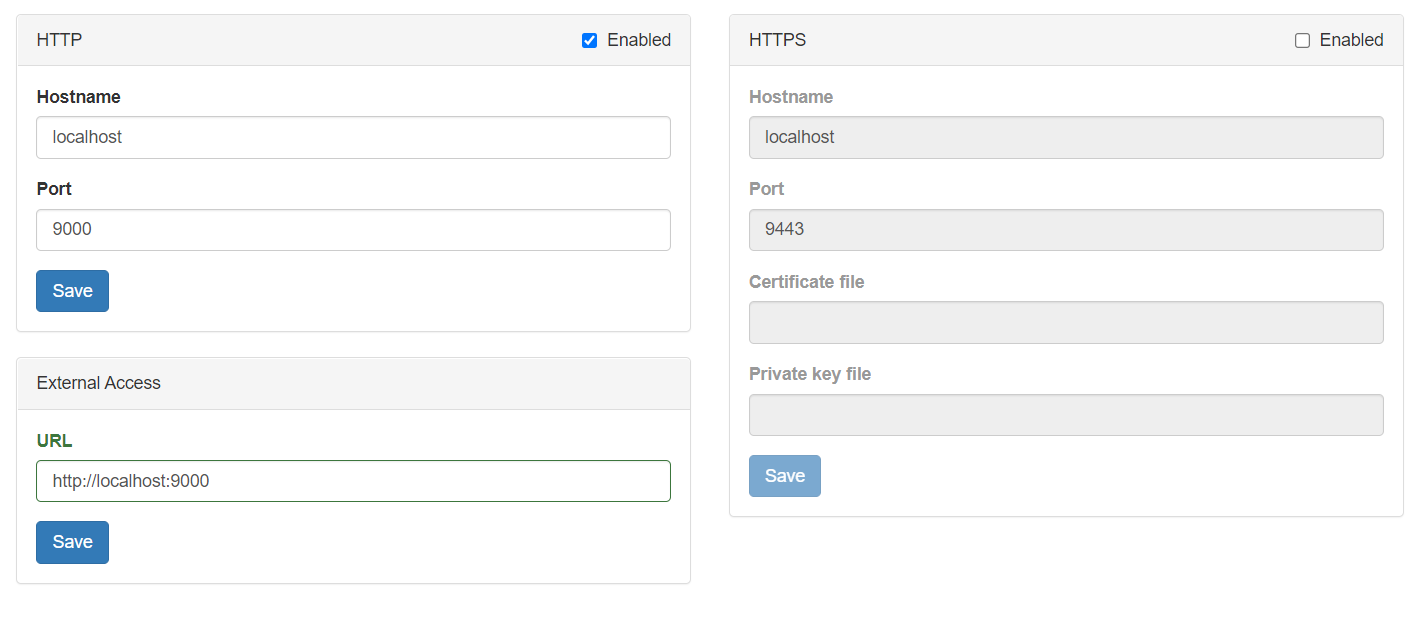This screenshot has width=1427, height=627.
Task: Click the green URL label
Action: point(54,440)
